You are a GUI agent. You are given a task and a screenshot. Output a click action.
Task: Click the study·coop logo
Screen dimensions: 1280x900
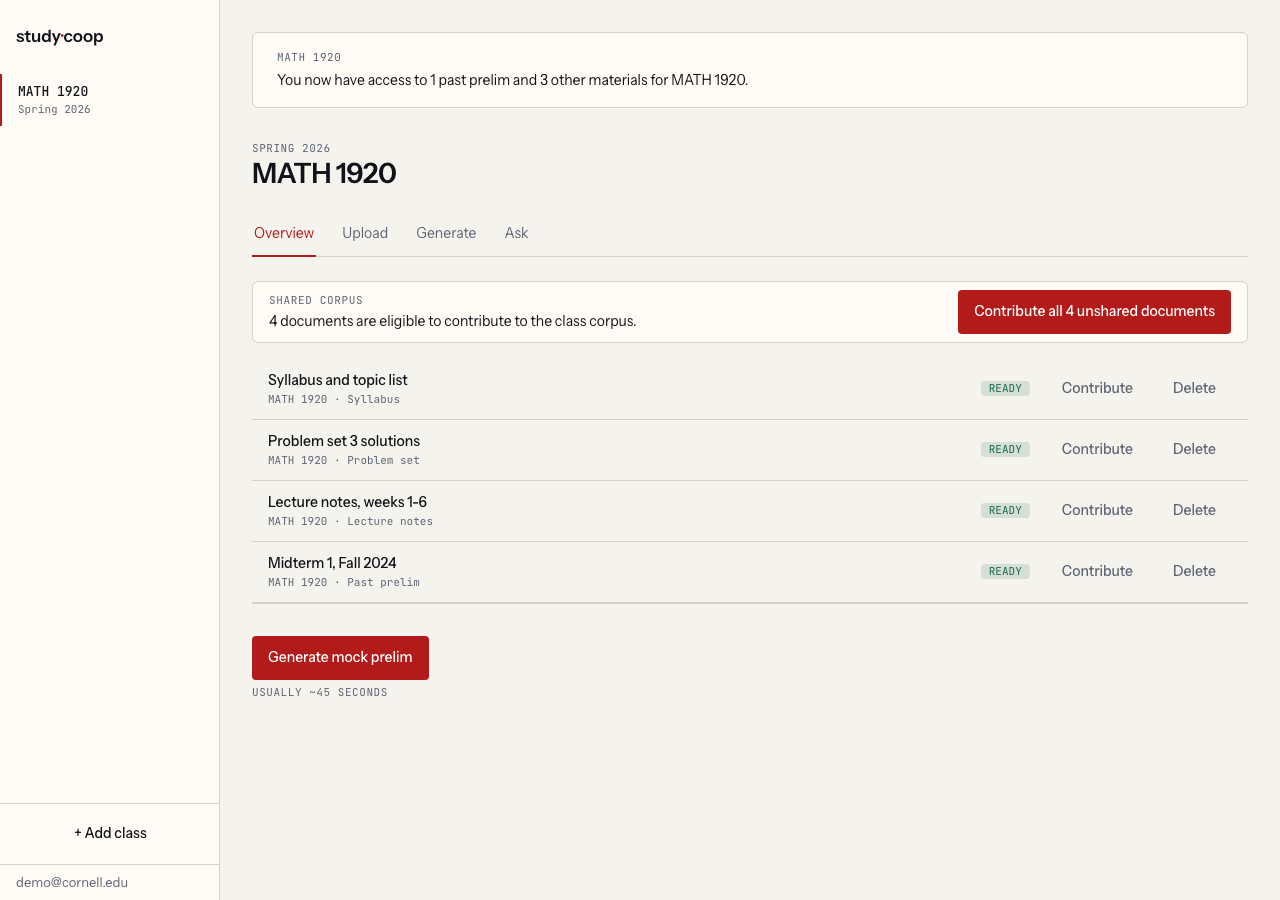[60, 37]
